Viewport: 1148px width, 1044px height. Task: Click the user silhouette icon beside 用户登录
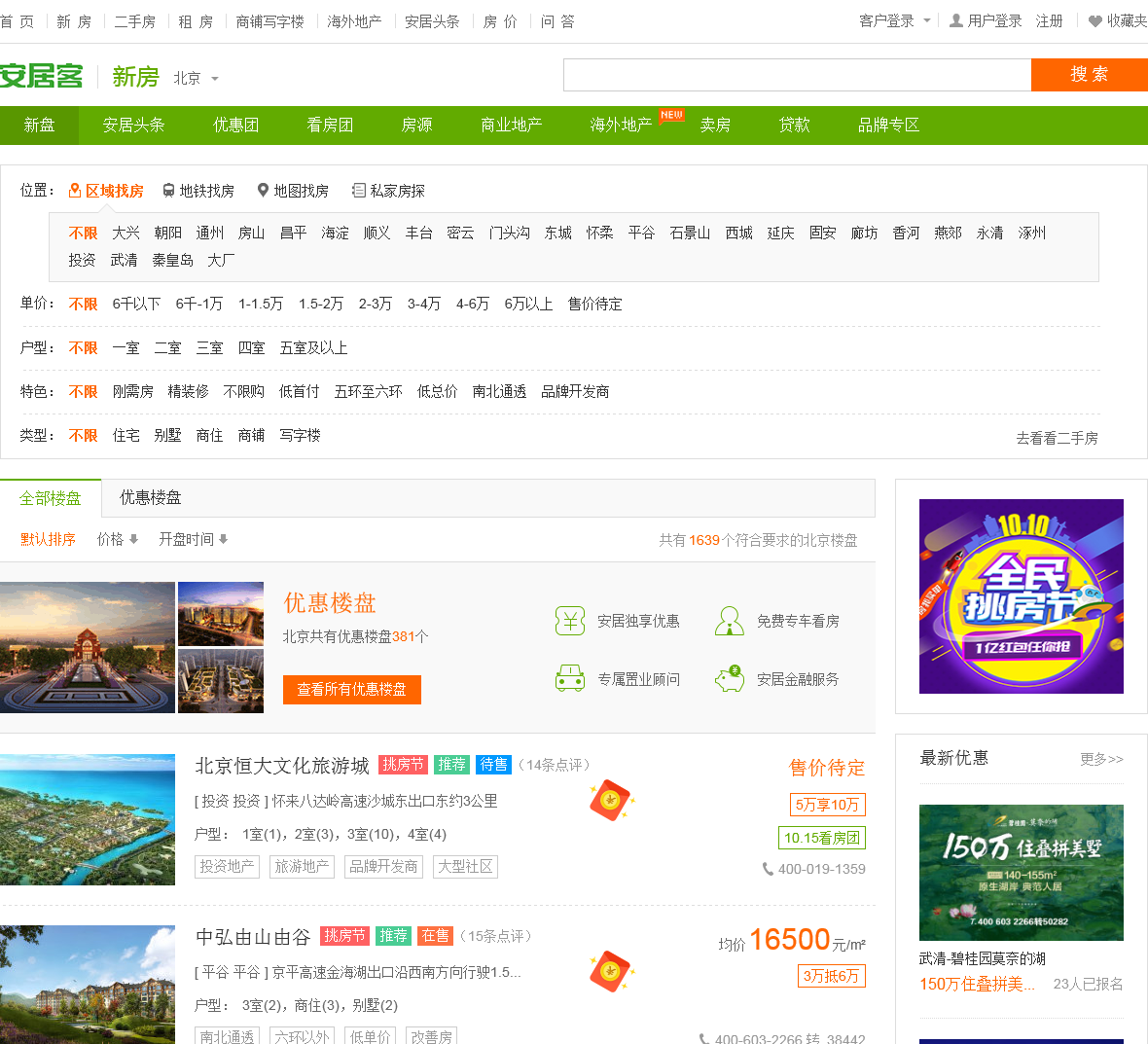(x=955, y=20)
